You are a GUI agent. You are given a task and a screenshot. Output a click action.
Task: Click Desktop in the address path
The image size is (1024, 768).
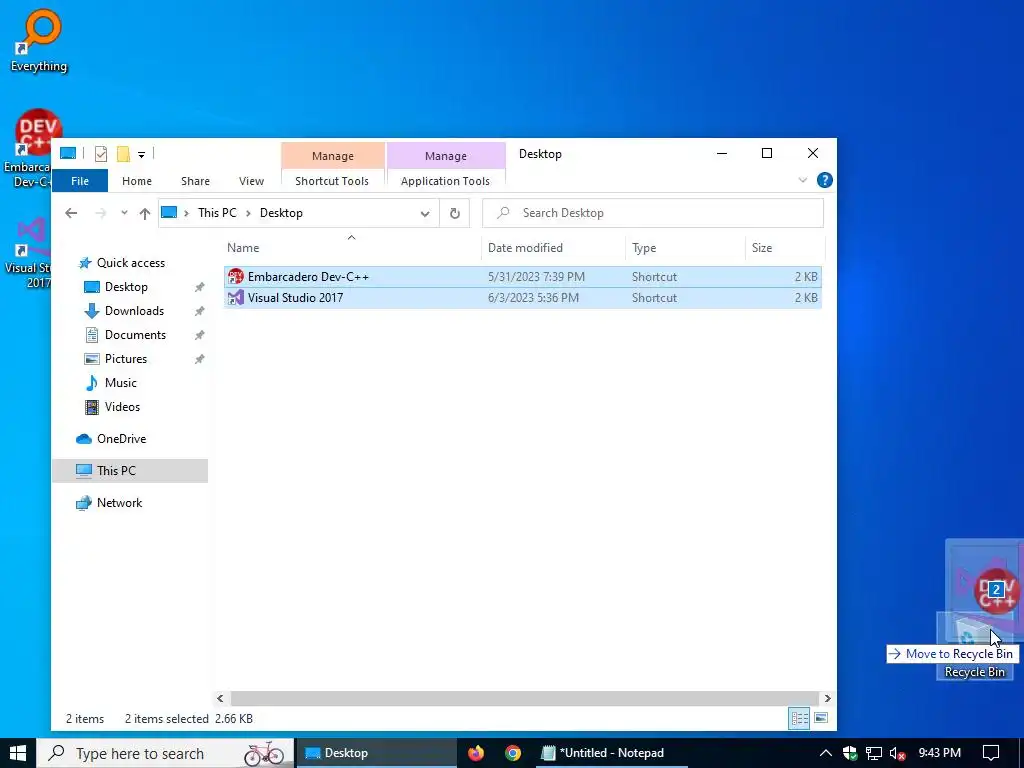pos(281,213)
